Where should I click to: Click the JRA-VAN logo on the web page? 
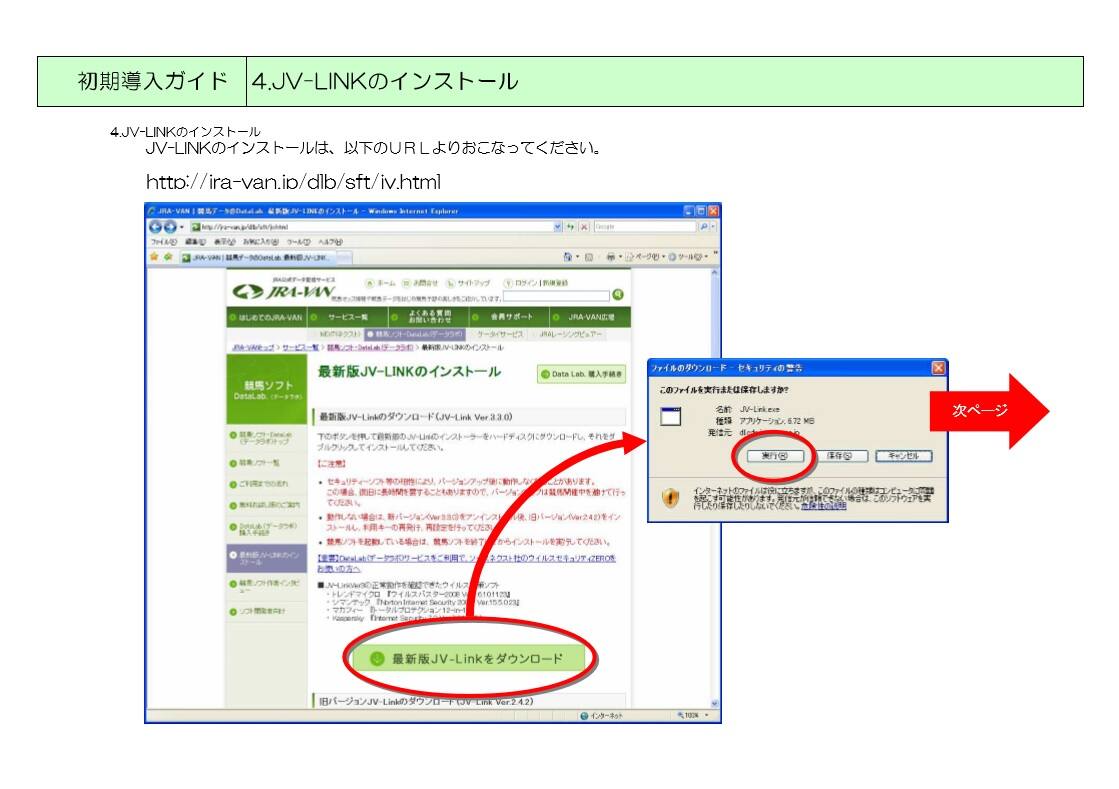(283, 292)
